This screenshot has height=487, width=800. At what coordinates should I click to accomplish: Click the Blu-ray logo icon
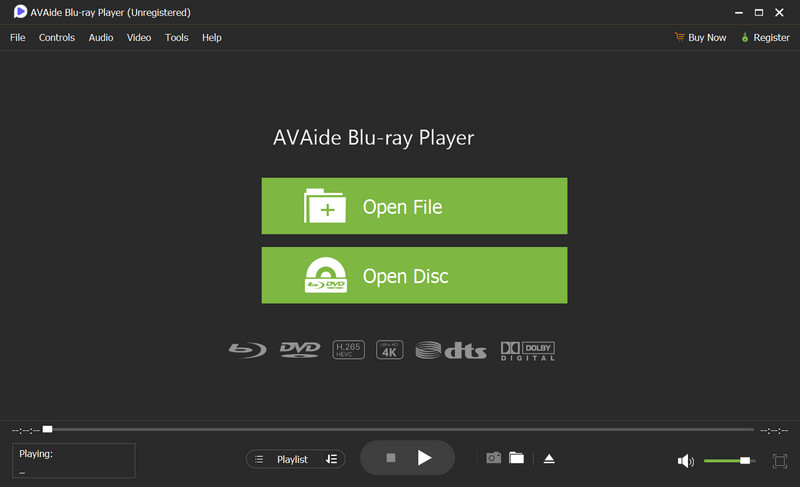tap(247, 350)
